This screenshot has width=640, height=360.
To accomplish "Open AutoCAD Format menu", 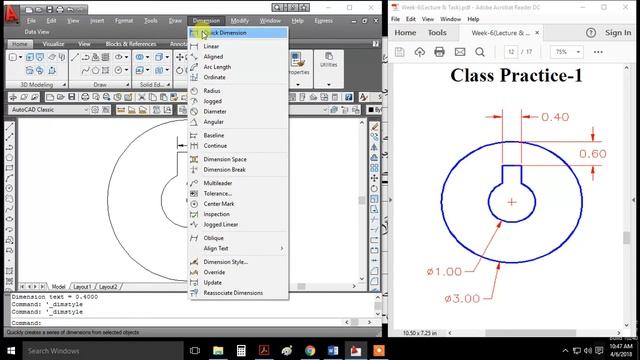I will tap(124, 21).
